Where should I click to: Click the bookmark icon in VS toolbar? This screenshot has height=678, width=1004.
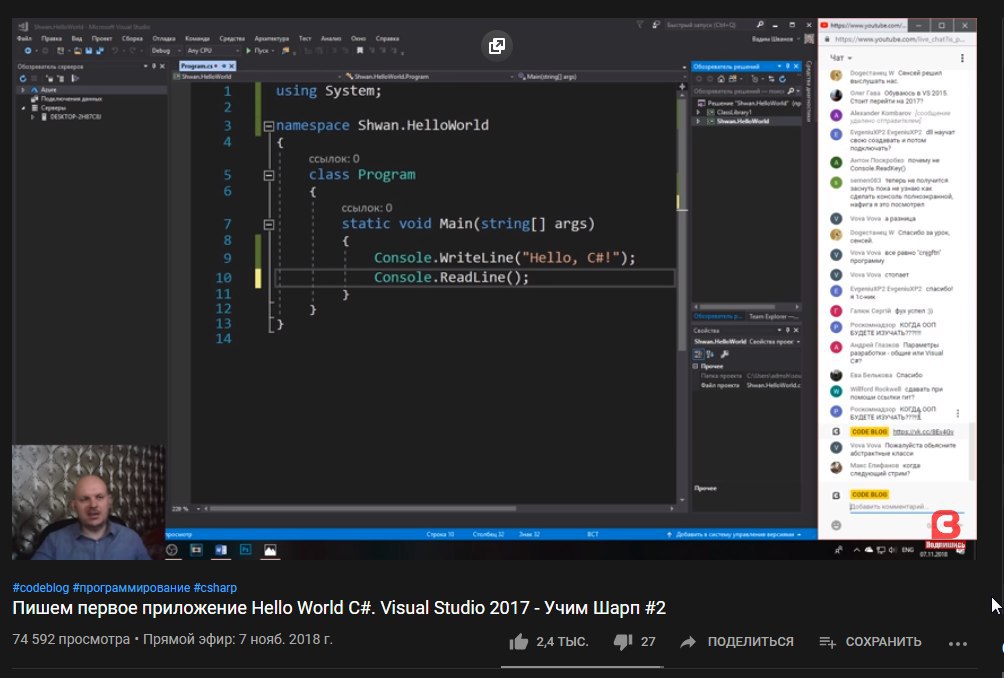(360, 51)
